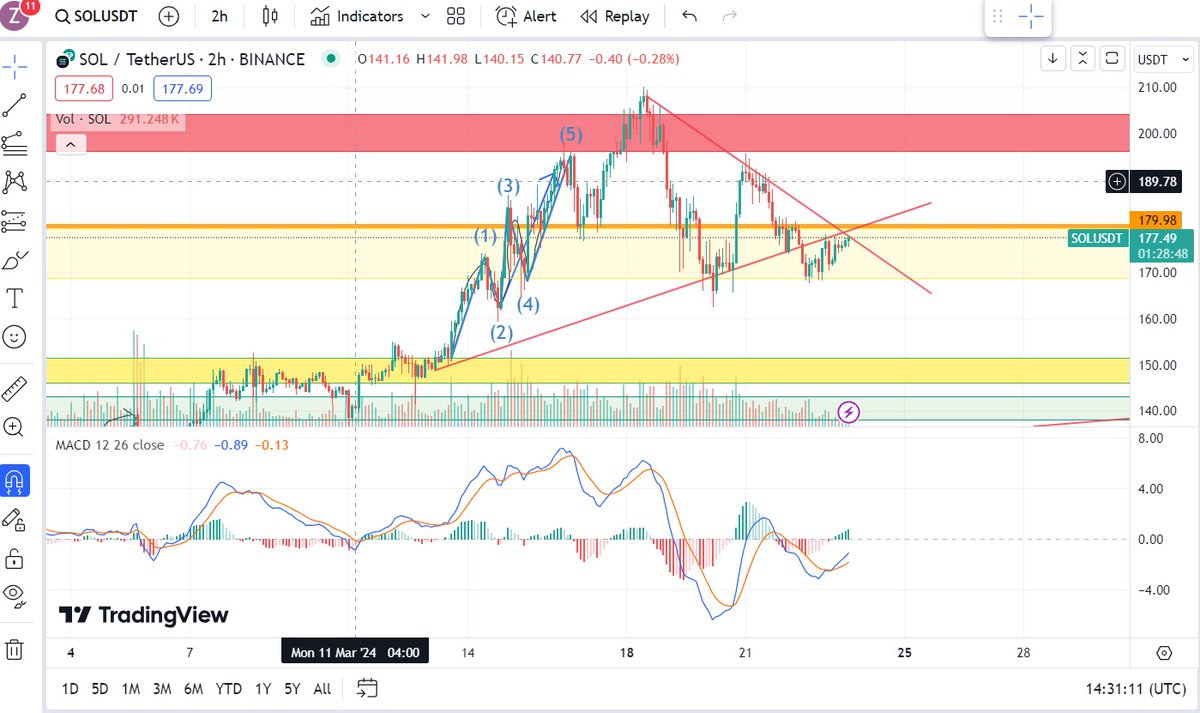This screenshot has width=1200, height=713.
Task: Select the 6M date range
Action: (193, 688)
